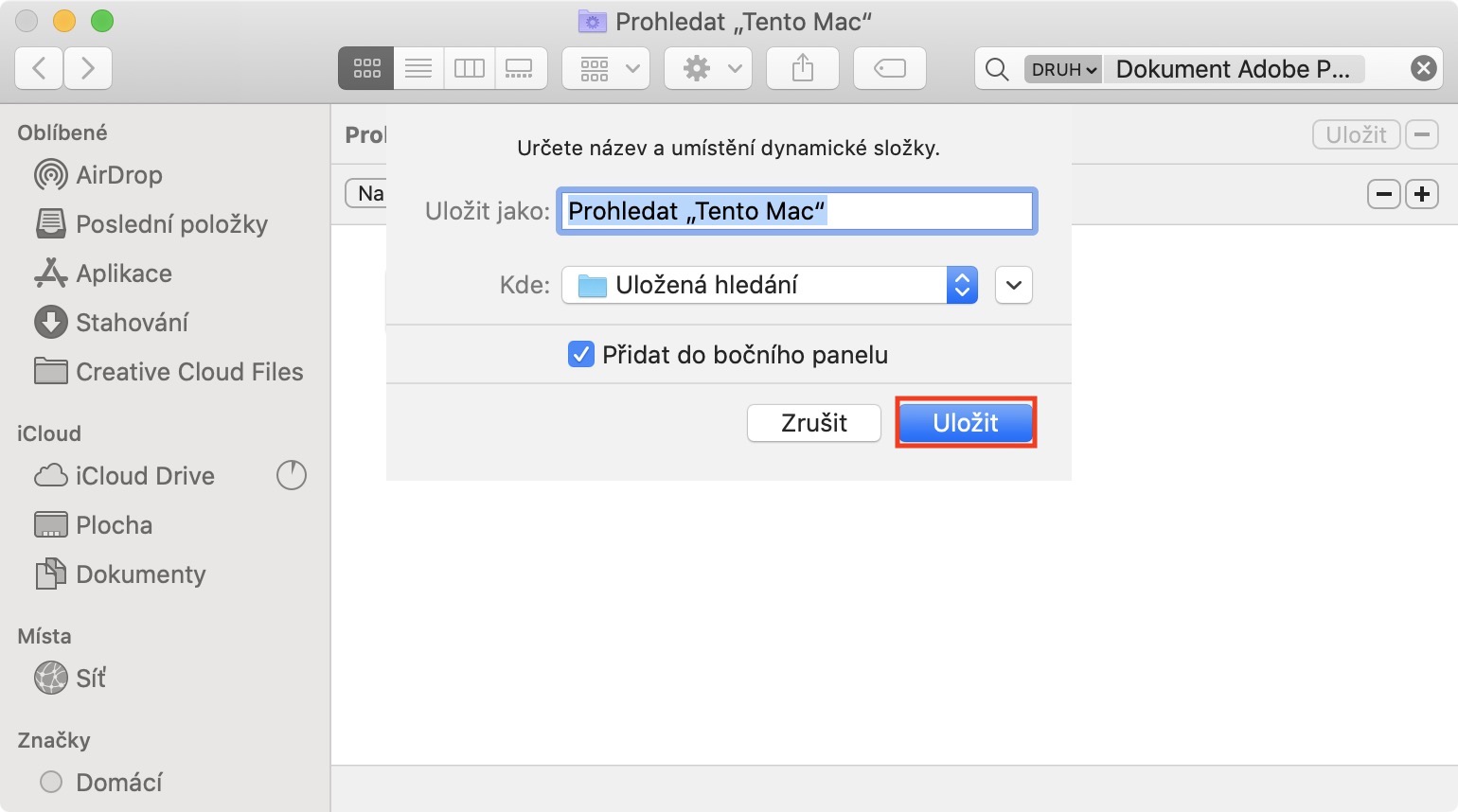Switch to gallery view in toolbar

click(520, 68)
